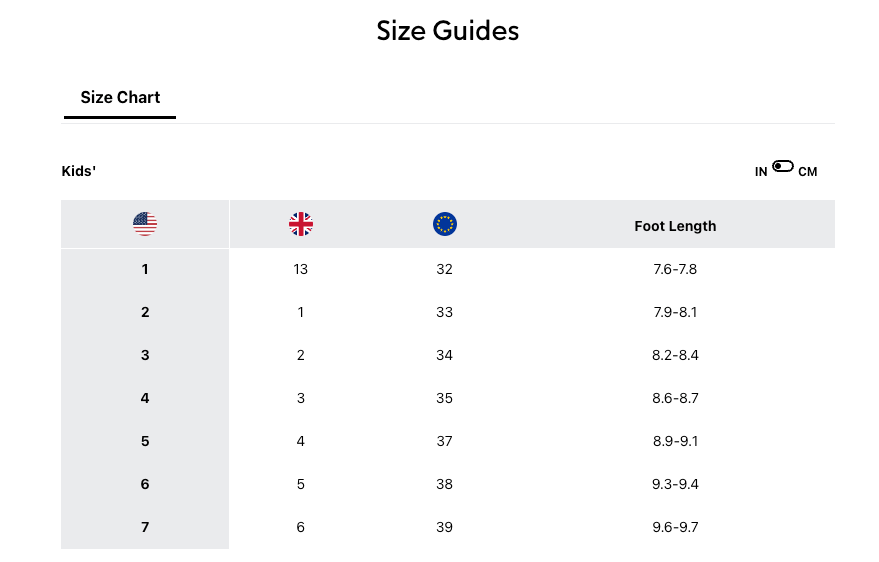Select US size 5 row header
Viewport: 879px width, 562px height.
click(145, 441)
